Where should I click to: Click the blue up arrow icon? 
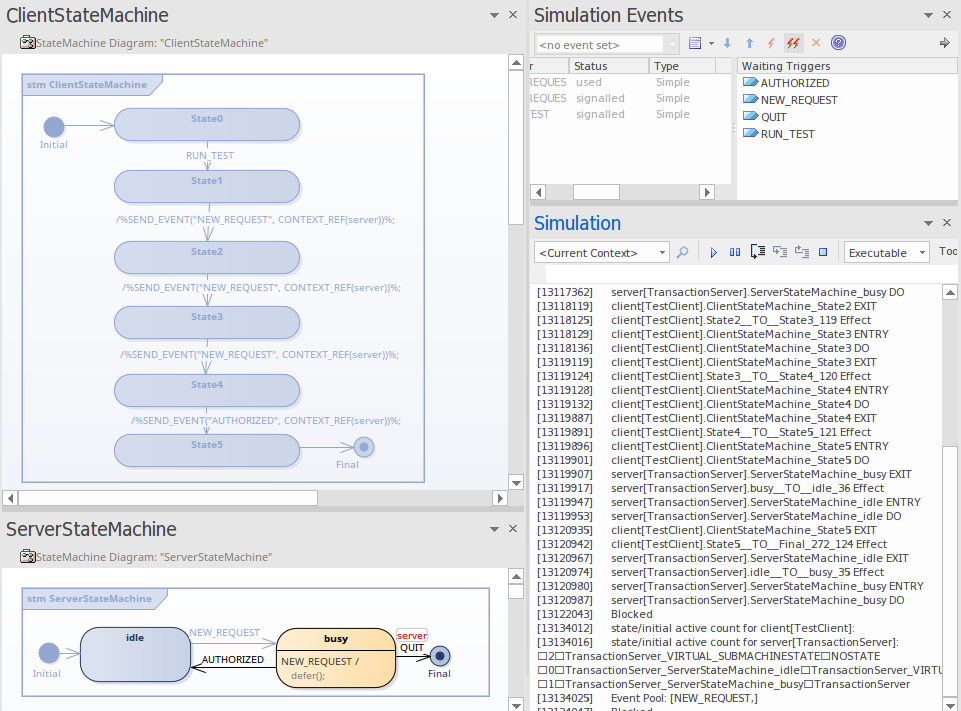click(749, 43)
